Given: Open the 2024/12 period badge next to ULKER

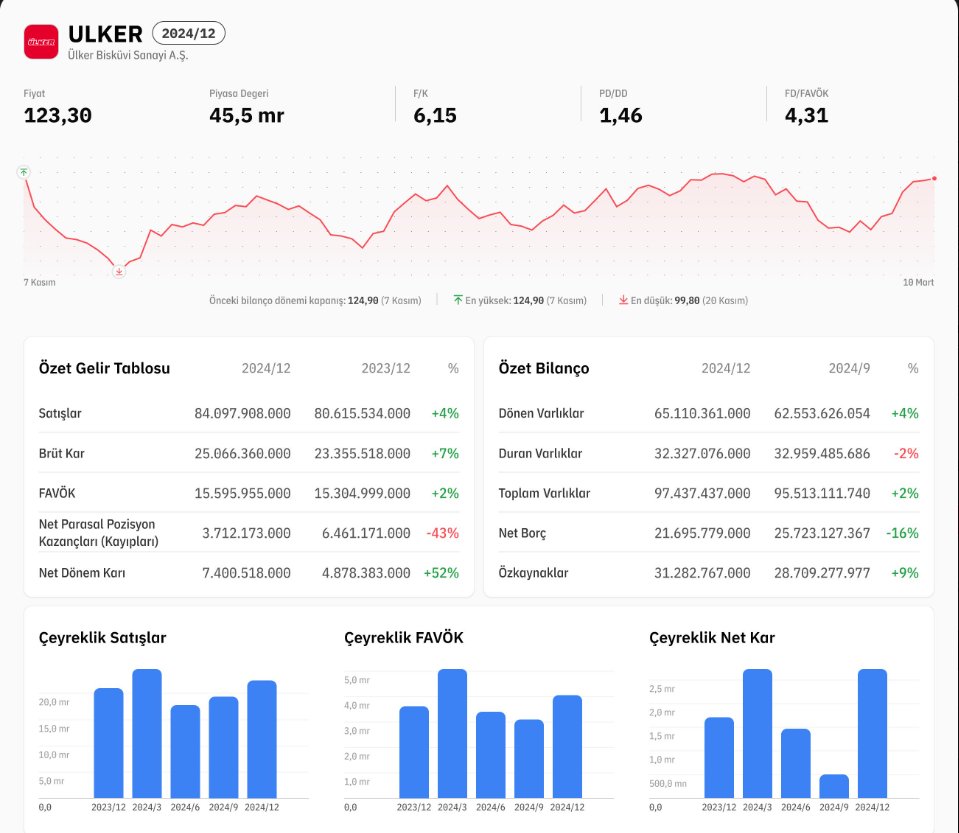Looking at the screenshot, I should point(188,33).
